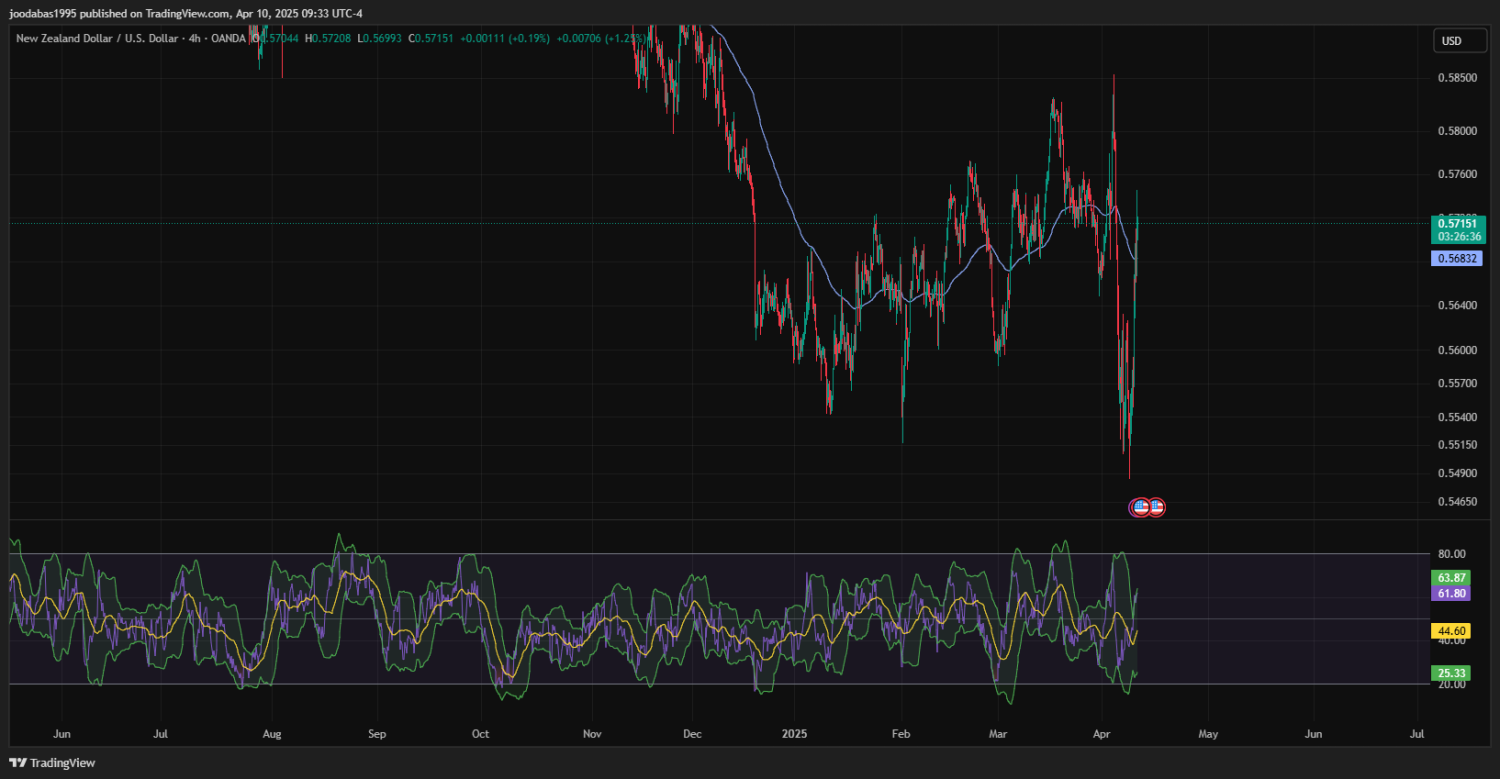This screenshot has height=779, width=1500.
Task: Click the green current price label 0.57151
Action: (1458, 224)
